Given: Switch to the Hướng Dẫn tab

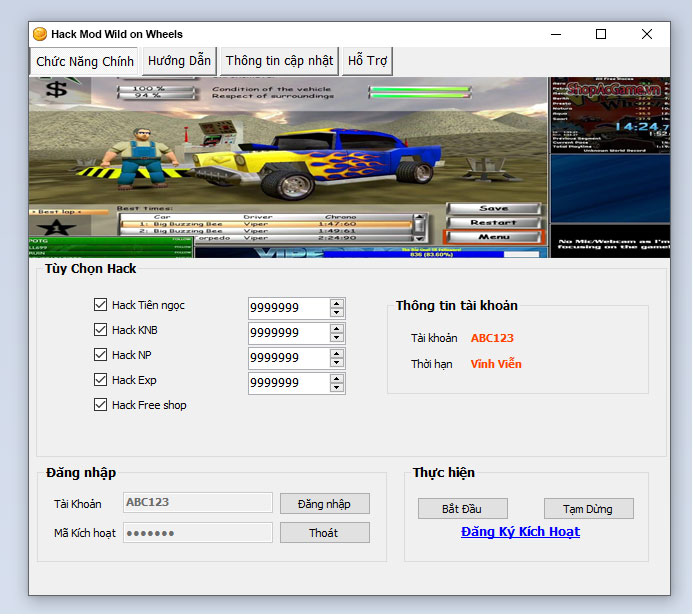Looking at the screenshot, I should point(179,61).
